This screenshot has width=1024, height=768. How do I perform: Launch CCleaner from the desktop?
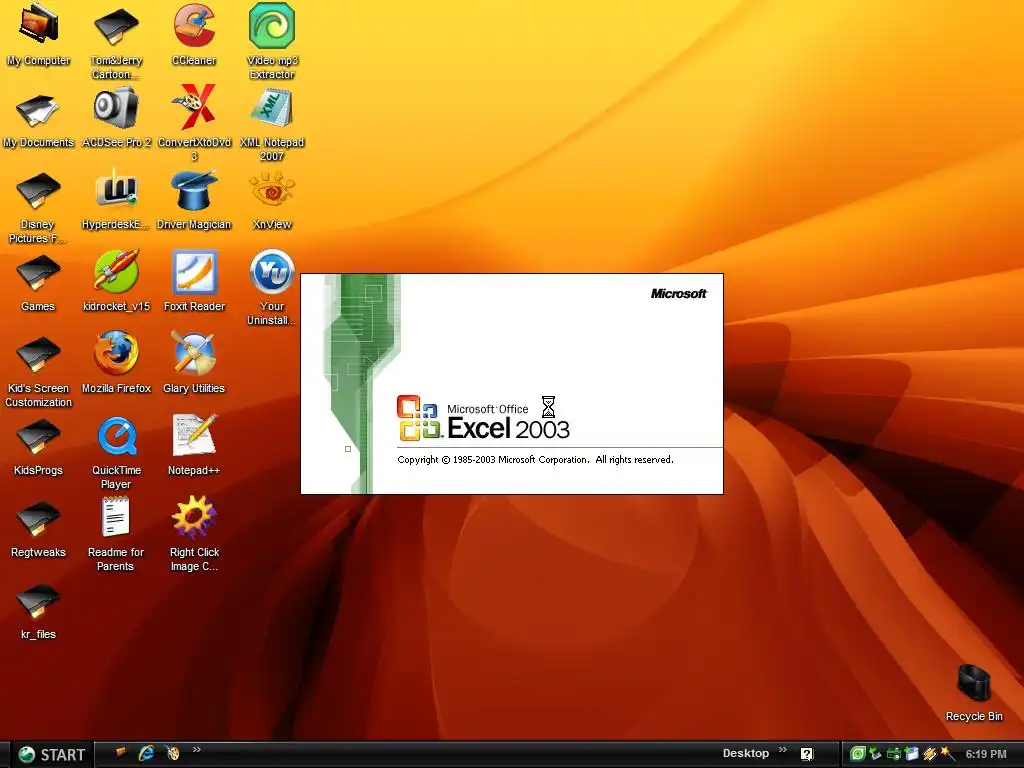pyautogui.click(x=194, y=33)
